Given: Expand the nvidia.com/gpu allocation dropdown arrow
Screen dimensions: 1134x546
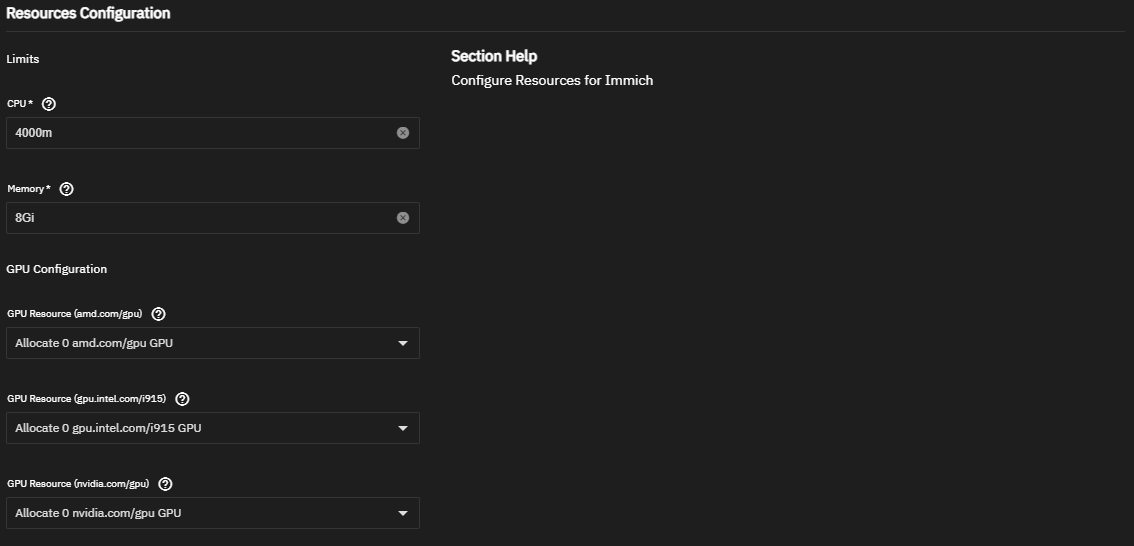Looking at the screenshot, I should 403,514.
